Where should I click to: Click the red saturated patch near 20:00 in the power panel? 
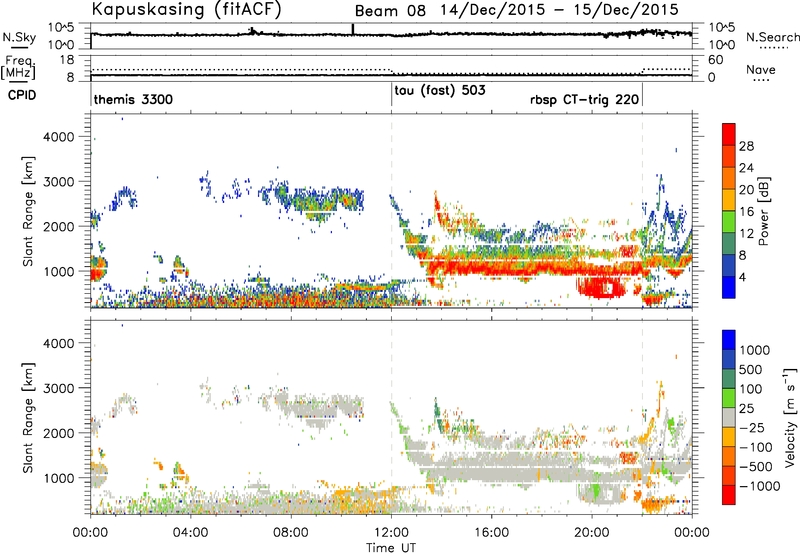[x=601, y=287]
